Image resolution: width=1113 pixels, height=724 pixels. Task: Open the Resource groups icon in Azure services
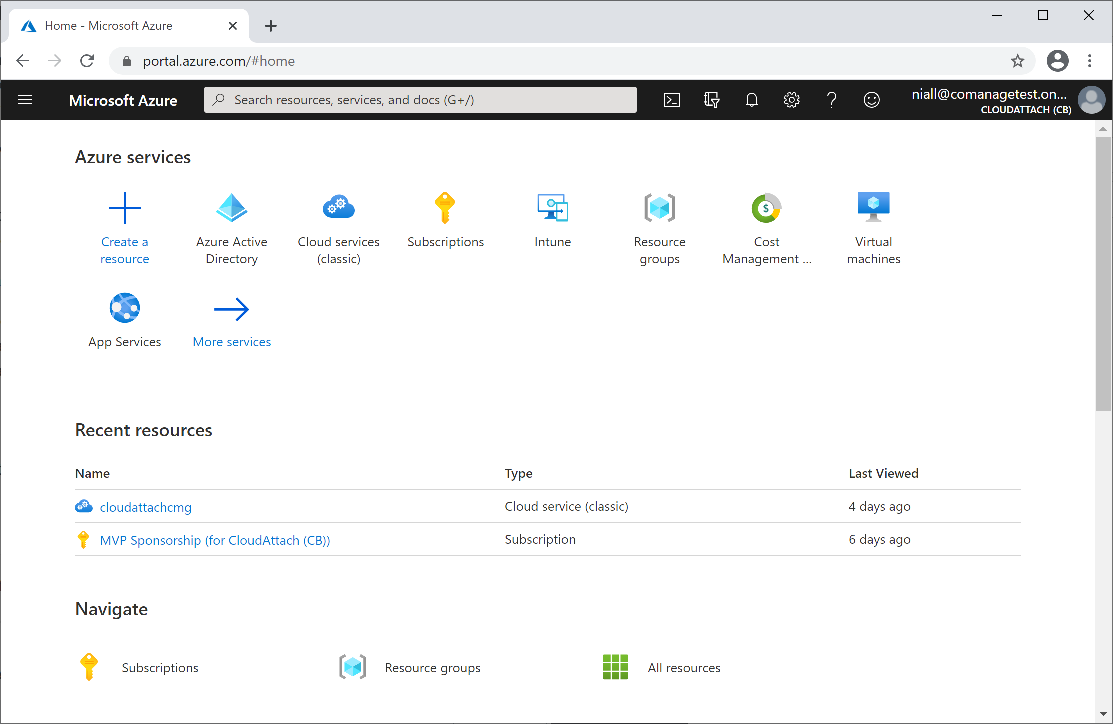659,208
